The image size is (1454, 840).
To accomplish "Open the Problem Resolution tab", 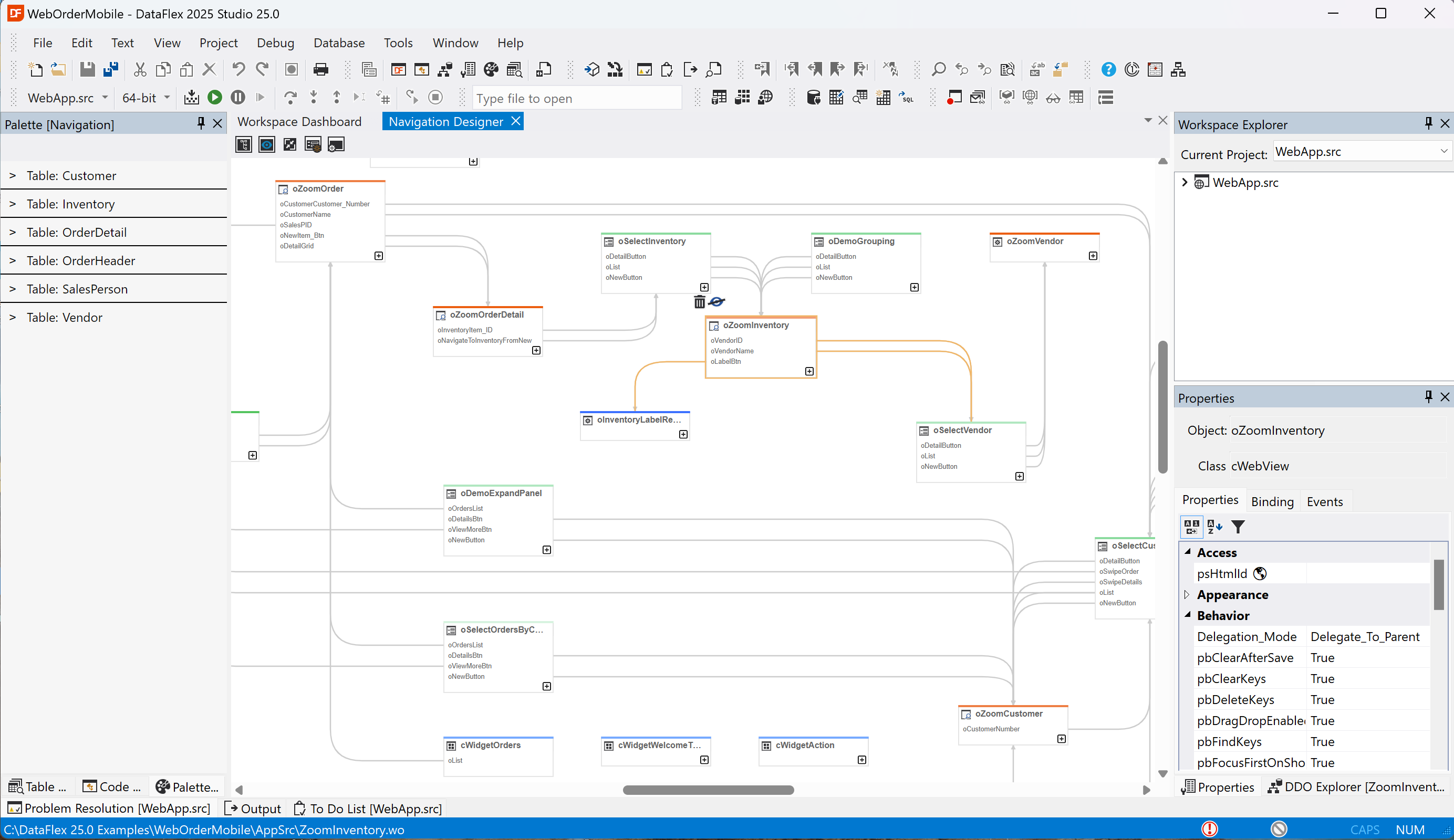I will (109, 808).
